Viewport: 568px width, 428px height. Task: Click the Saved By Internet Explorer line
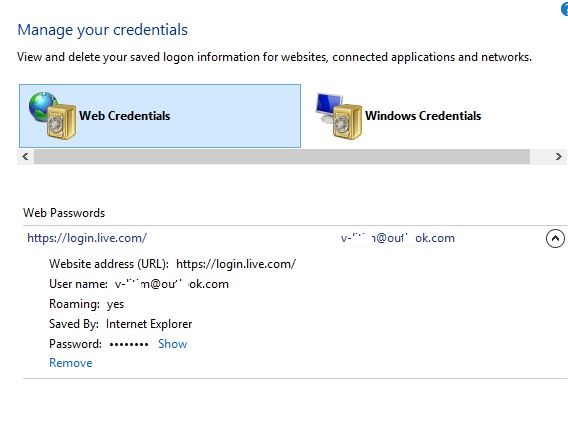pyautogui.click(x=121, y=324)
